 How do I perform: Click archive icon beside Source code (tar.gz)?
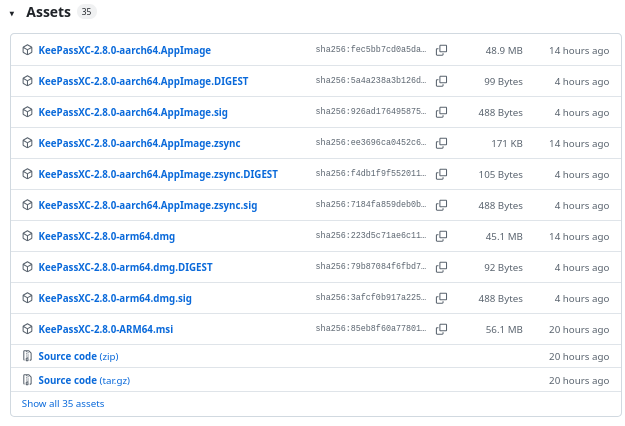27,380
